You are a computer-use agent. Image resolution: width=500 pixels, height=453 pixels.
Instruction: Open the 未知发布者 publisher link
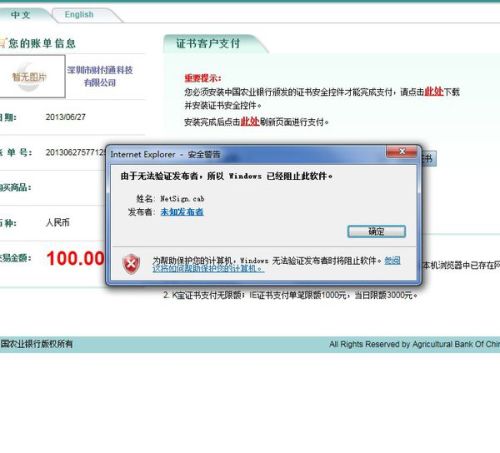(182, 212)
